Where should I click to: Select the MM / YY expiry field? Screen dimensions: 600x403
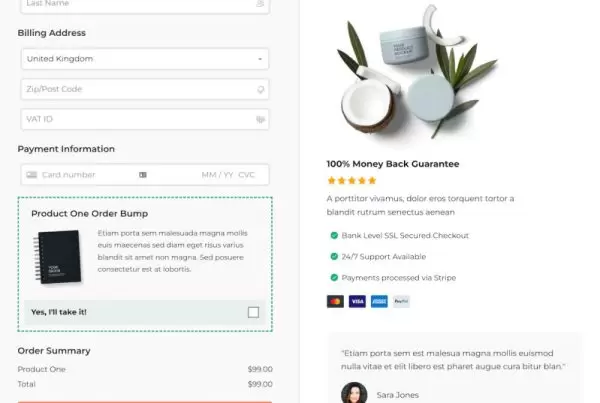[217, 175]
